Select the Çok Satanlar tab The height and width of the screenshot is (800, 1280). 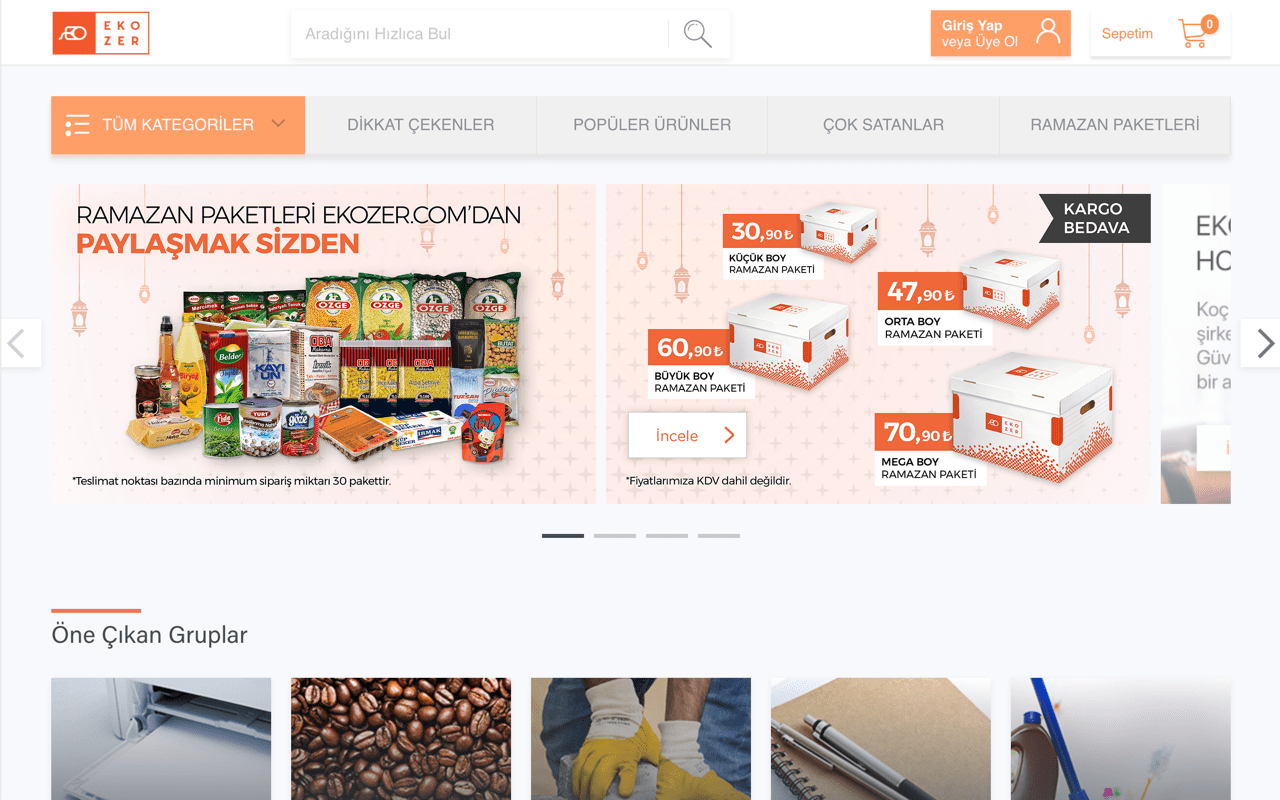(883, 125)
